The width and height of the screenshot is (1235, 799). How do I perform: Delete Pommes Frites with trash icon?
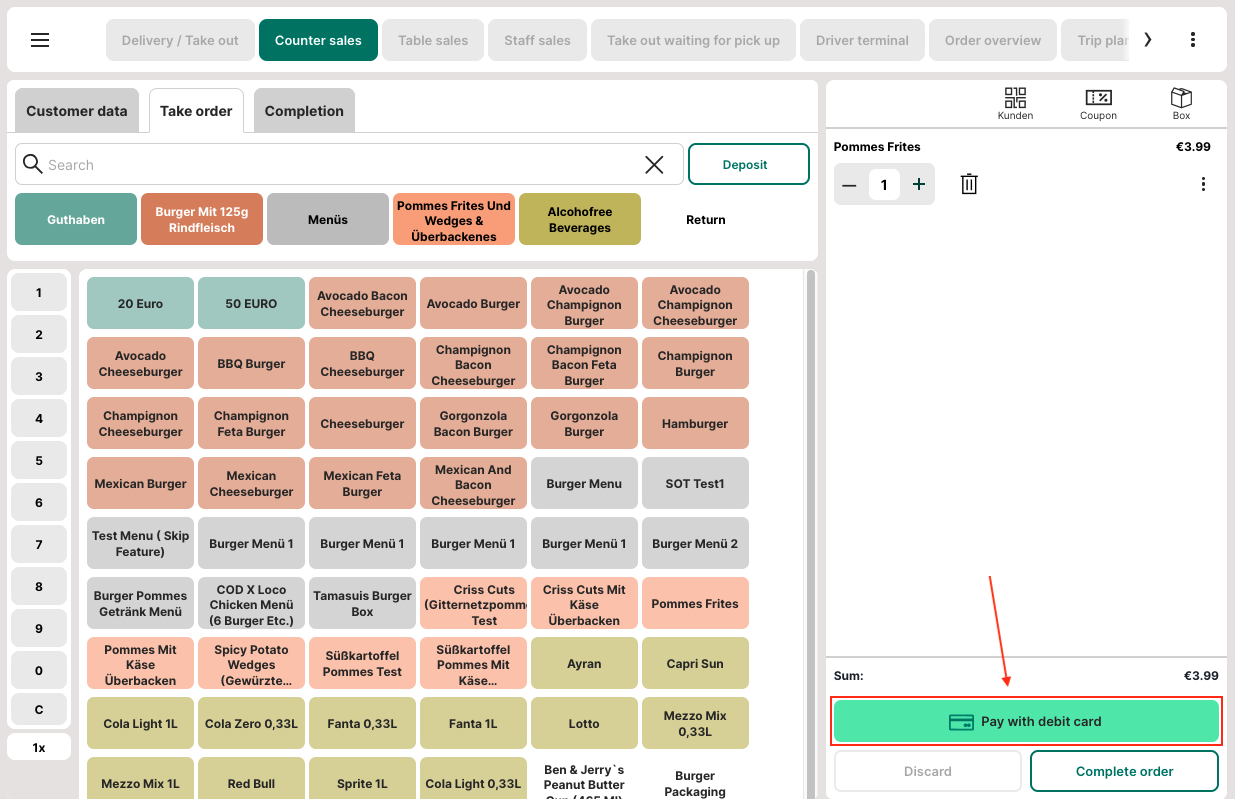tap(969, 184)
